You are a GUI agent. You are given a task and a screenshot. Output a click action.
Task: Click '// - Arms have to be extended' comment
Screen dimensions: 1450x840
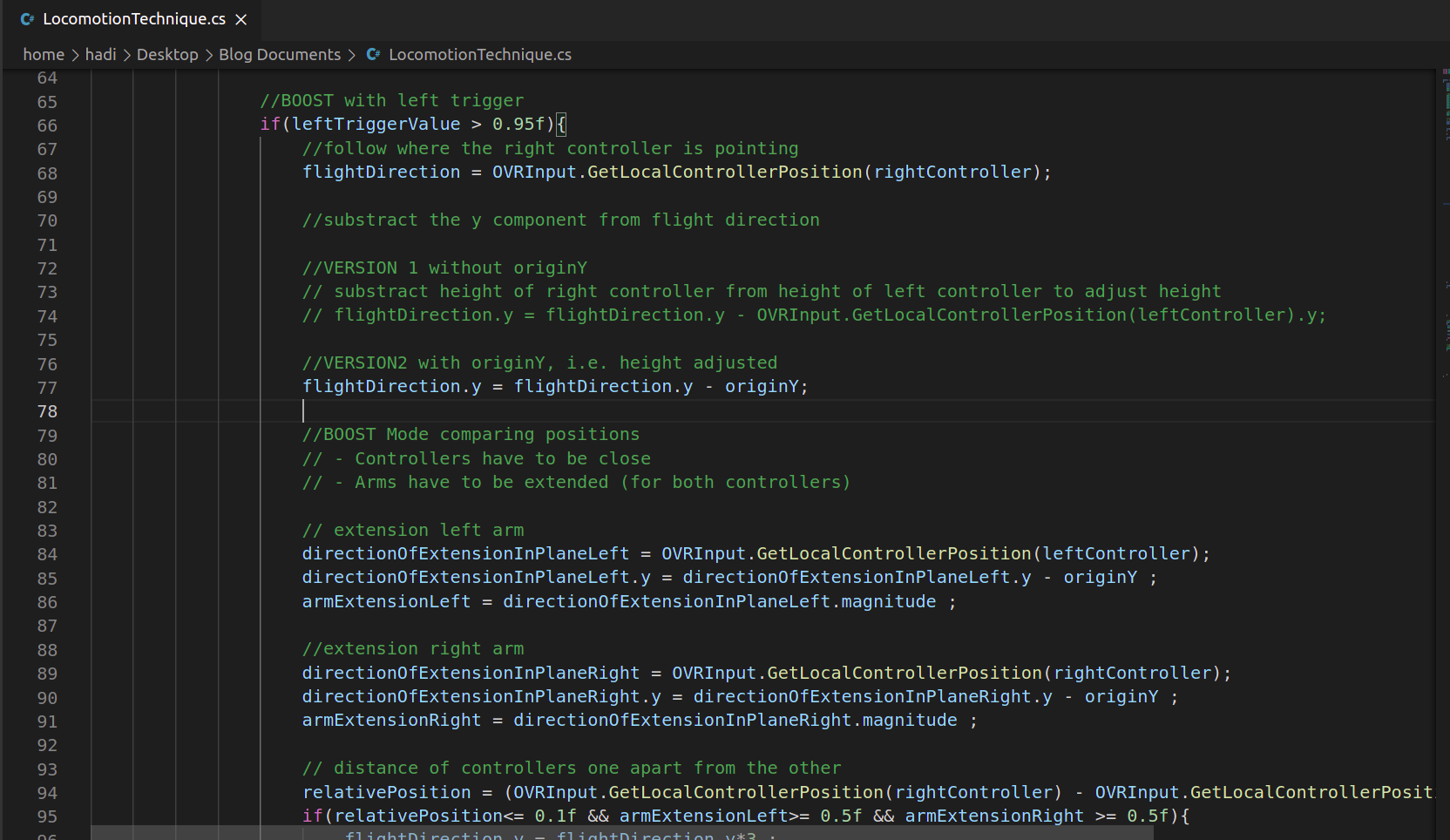pyautogui.click(x=576, y=482)
